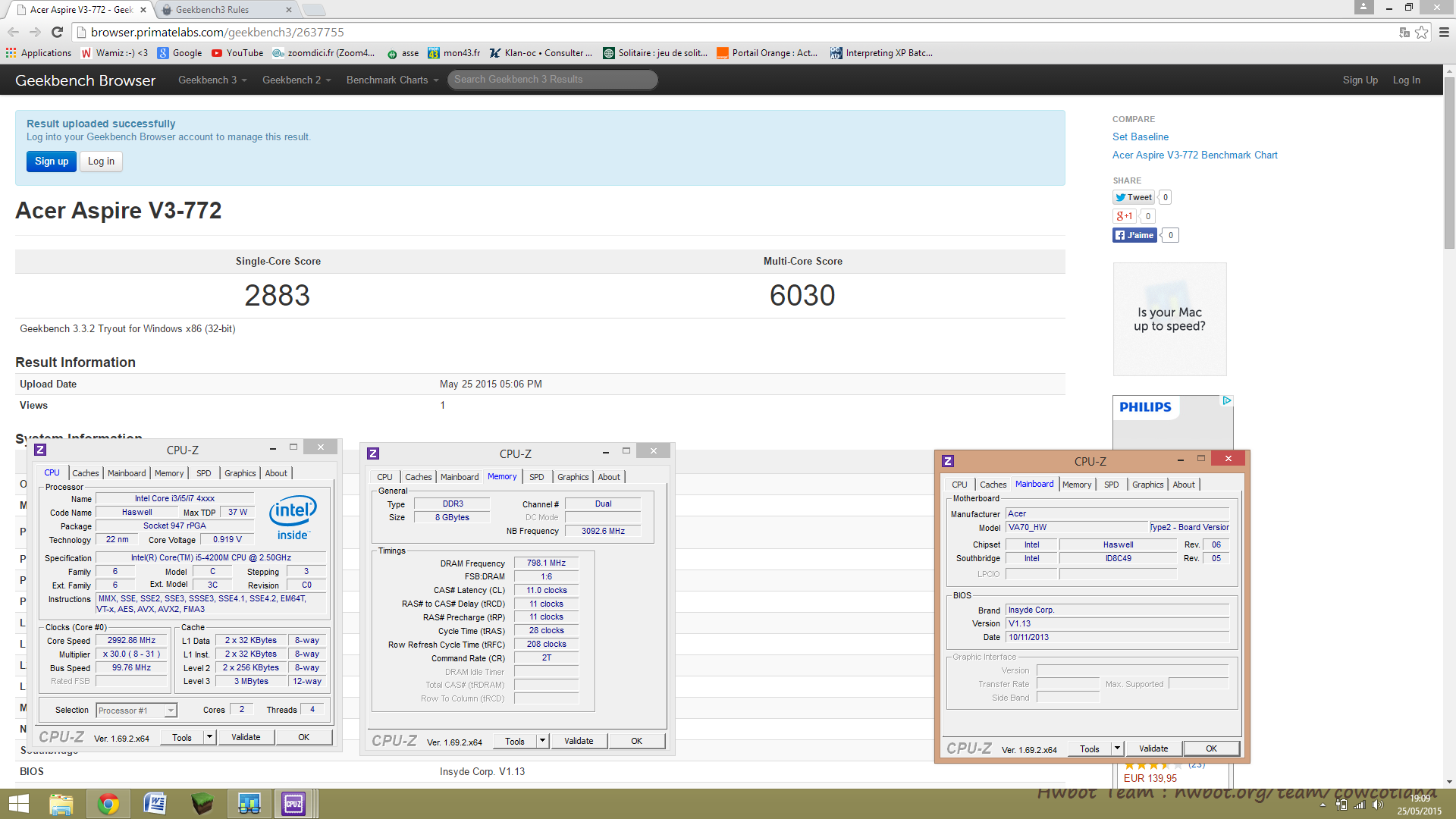Click Validate in left CPU-Z window
This screenshot has height=819, width=1456.
[x=246, y=737]
